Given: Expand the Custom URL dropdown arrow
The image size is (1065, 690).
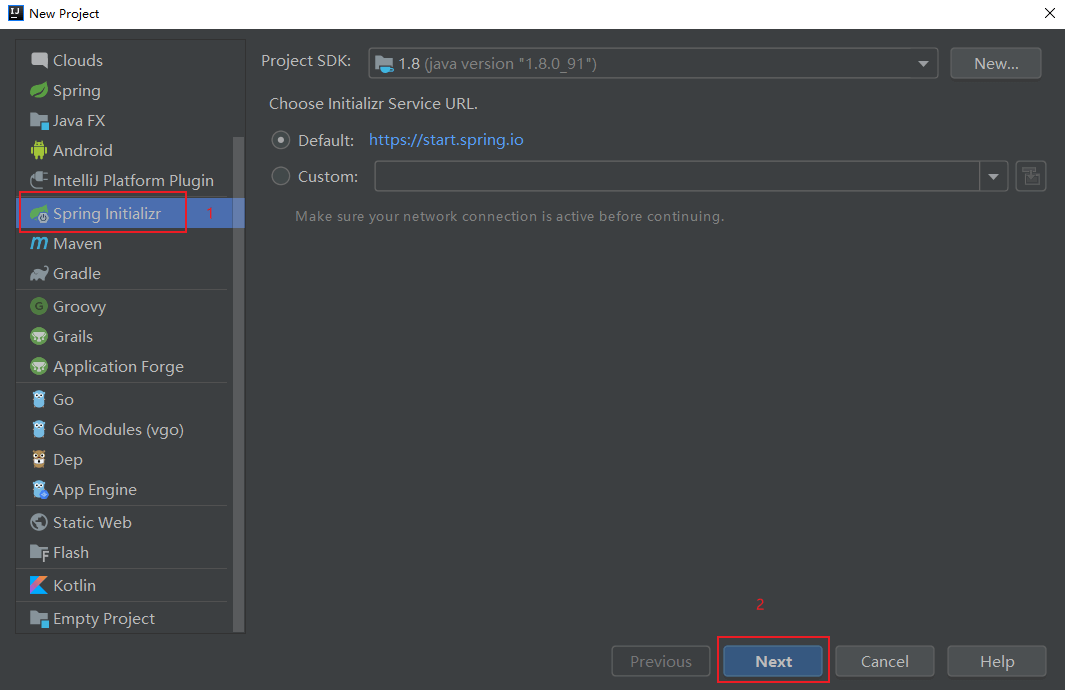Looking at the screenshot, I should coord(993,176).
